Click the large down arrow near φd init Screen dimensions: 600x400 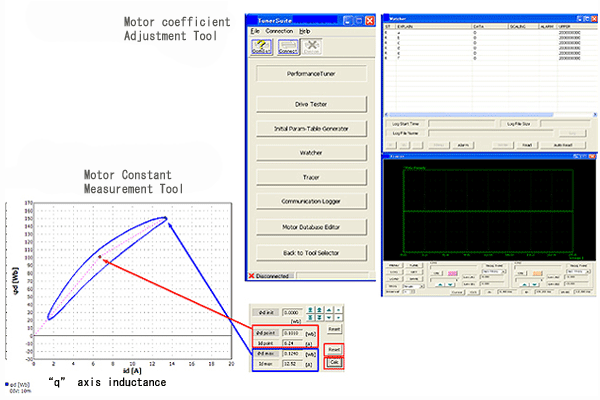329,318
